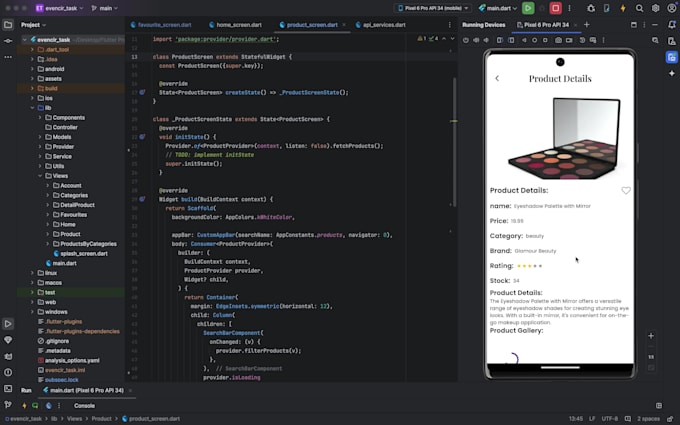Collapse the Views folder

(x=40, y=176)
